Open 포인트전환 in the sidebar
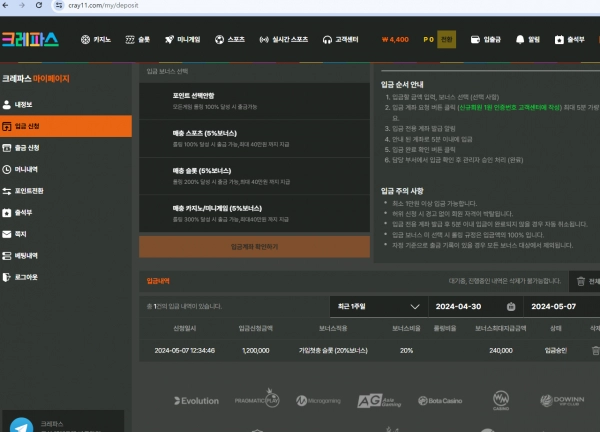Screen dimensions: 600x432 click(x=66, y=191)
